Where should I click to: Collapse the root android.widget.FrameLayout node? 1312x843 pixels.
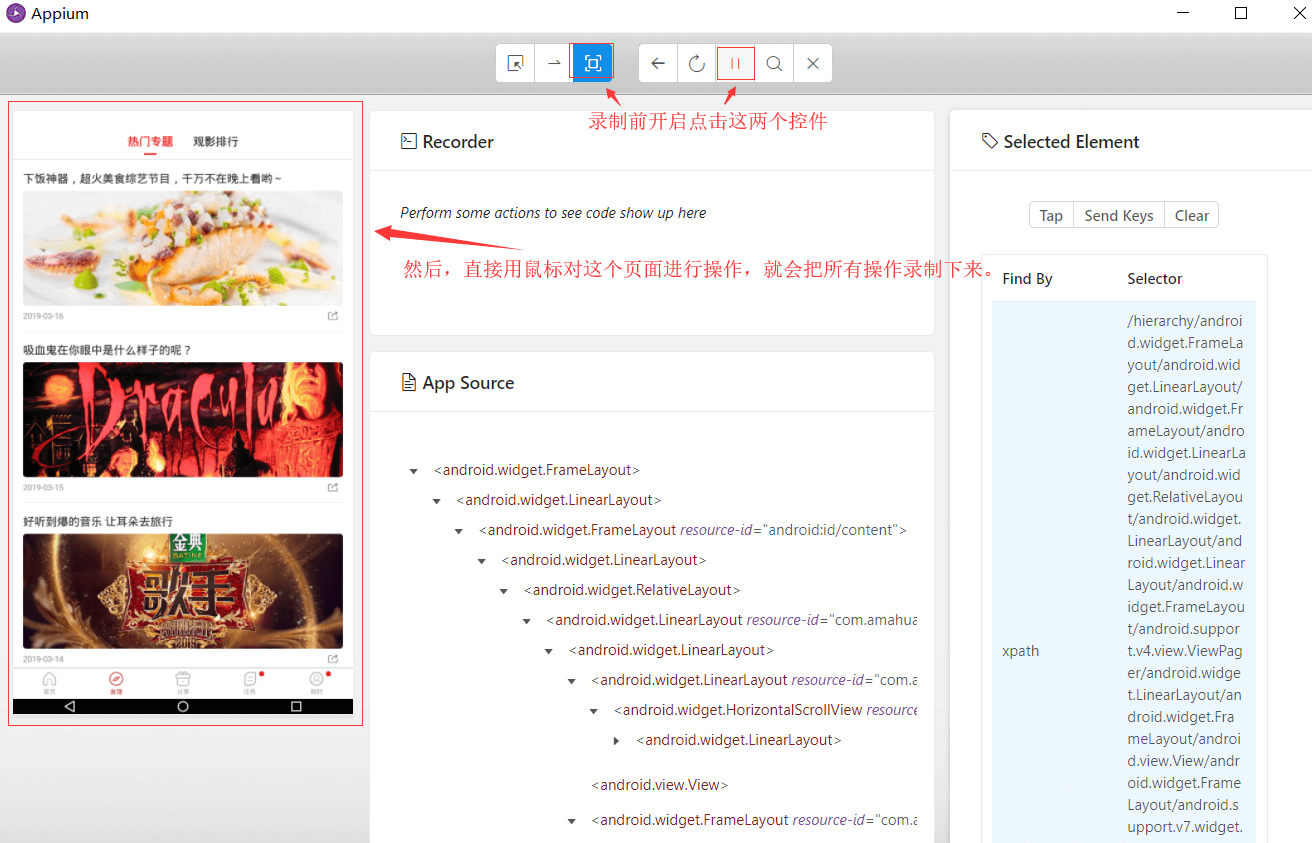coord(414,471)
